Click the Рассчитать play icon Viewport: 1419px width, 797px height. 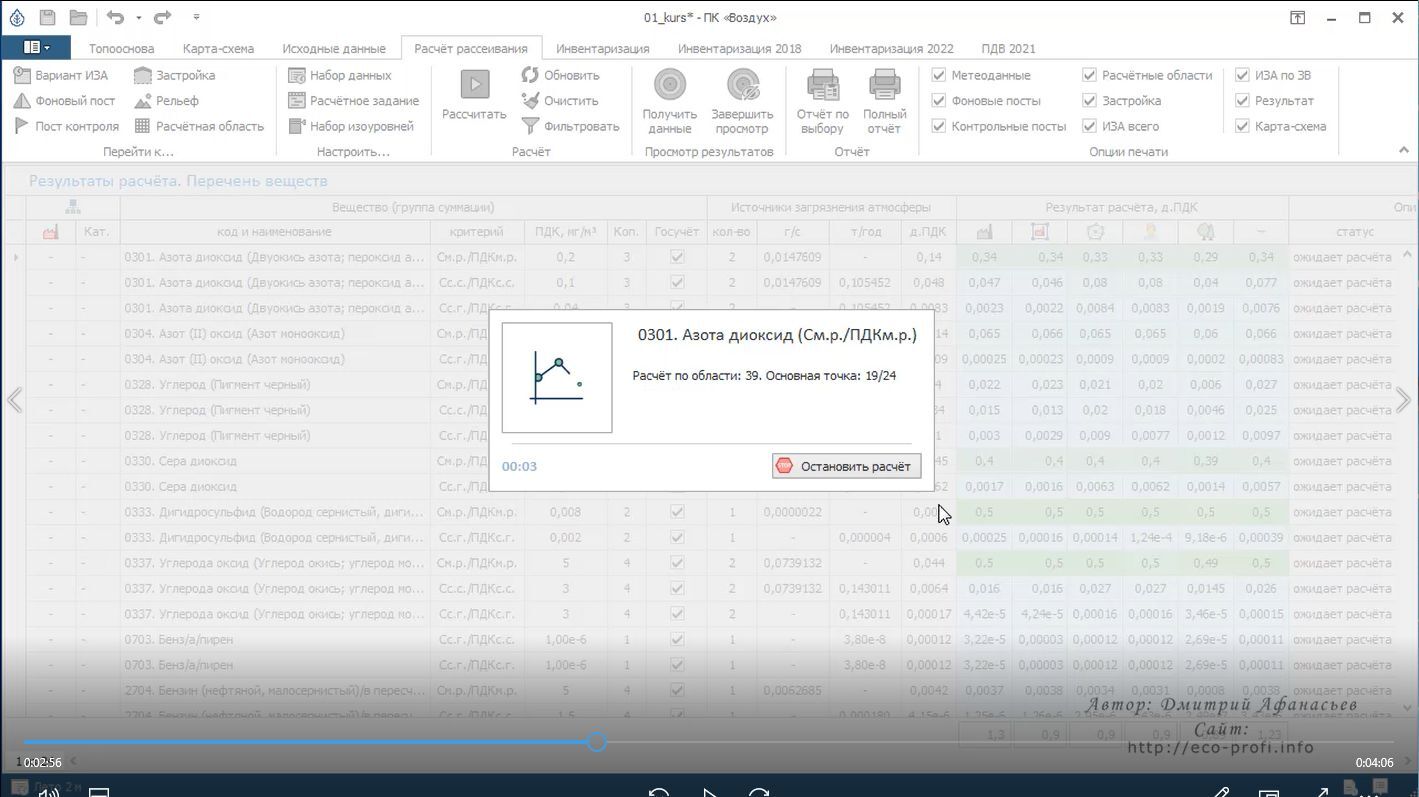(x=474, y=84)
